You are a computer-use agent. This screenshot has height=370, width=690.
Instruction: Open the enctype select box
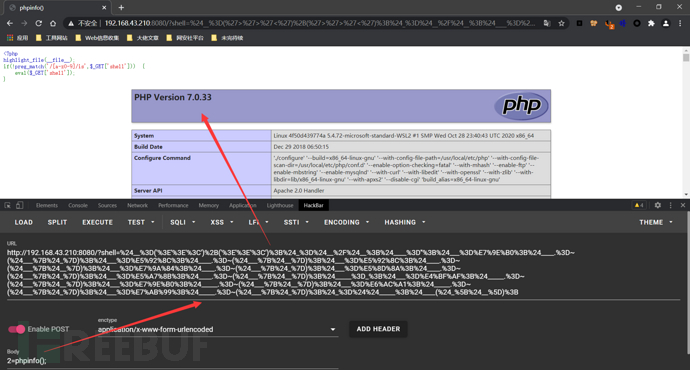[x=217, y=329]
